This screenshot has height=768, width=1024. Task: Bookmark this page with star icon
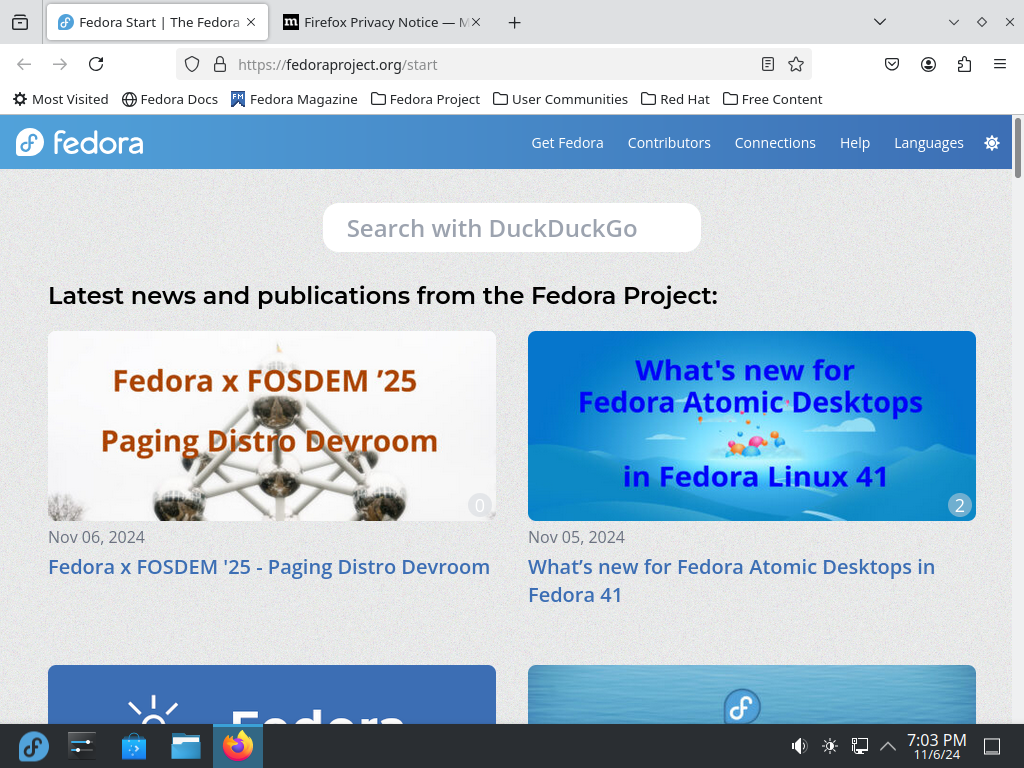(x=795, y=64)
